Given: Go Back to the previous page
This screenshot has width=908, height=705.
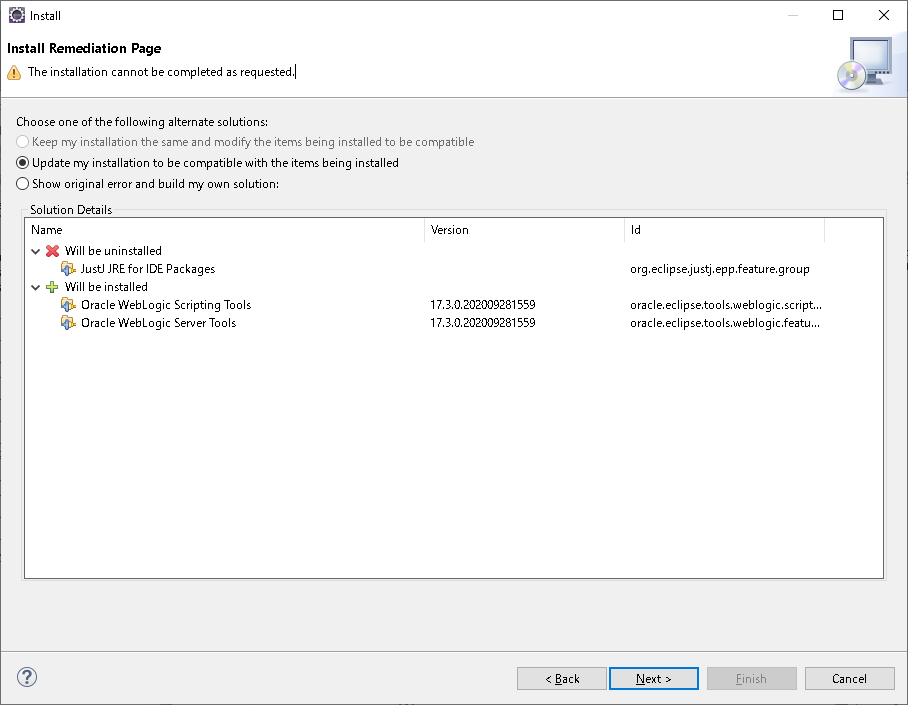Looking at the screenshot, I should tap(562, 678).
